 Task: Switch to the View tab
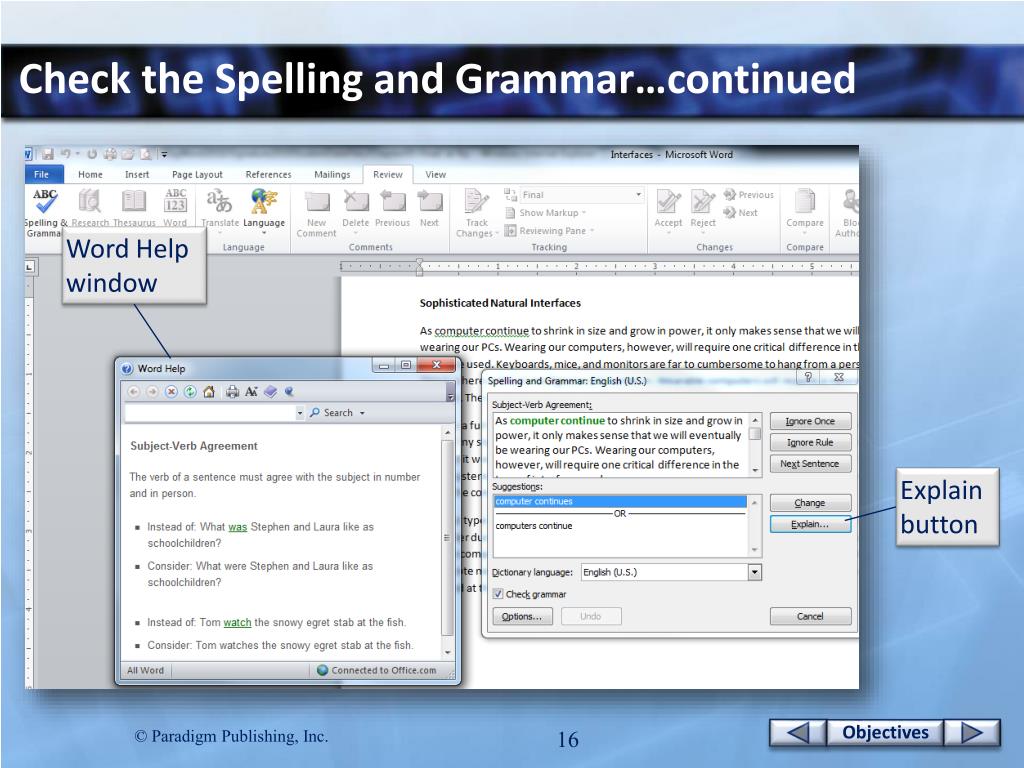pos(436,174)
